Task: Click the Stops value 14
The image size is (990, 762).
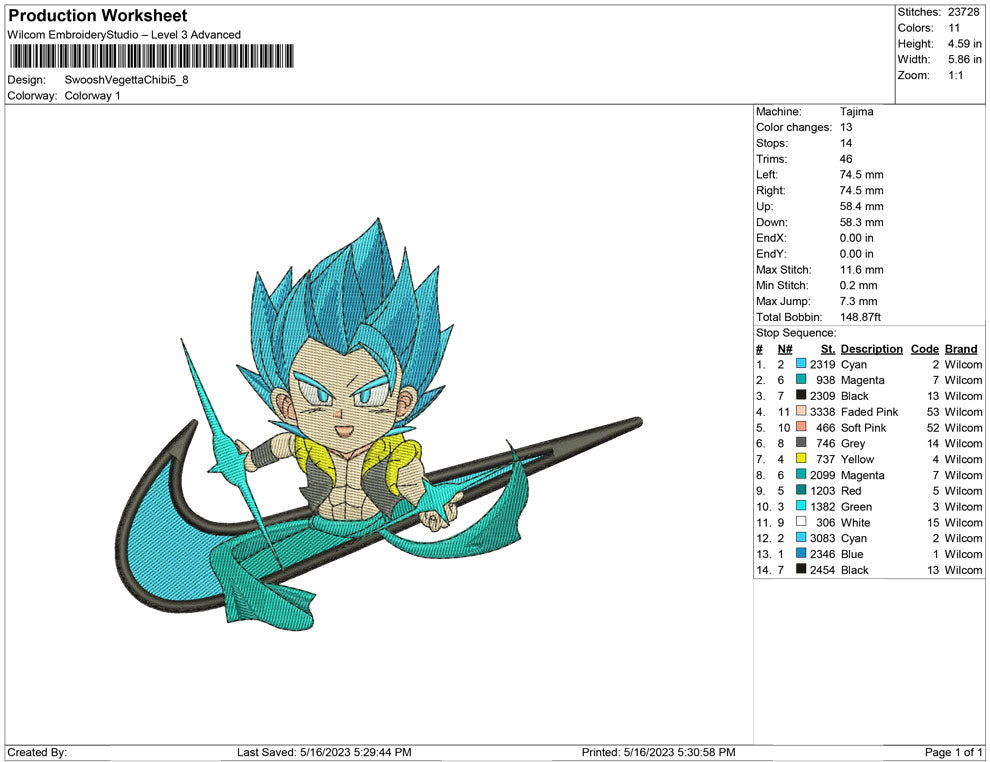Action: click(845, 143)
